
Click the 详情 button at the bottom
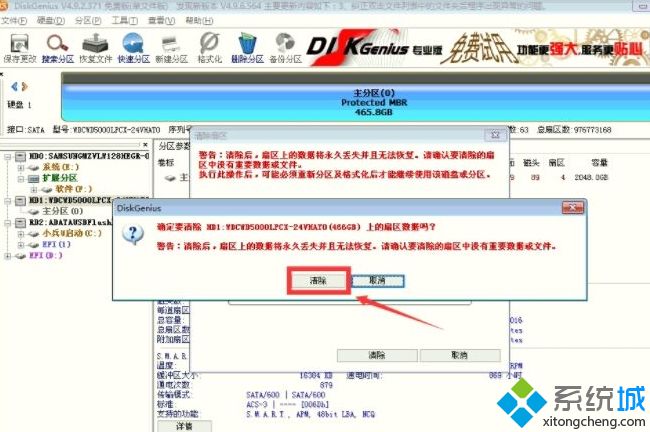coord(184,426)
